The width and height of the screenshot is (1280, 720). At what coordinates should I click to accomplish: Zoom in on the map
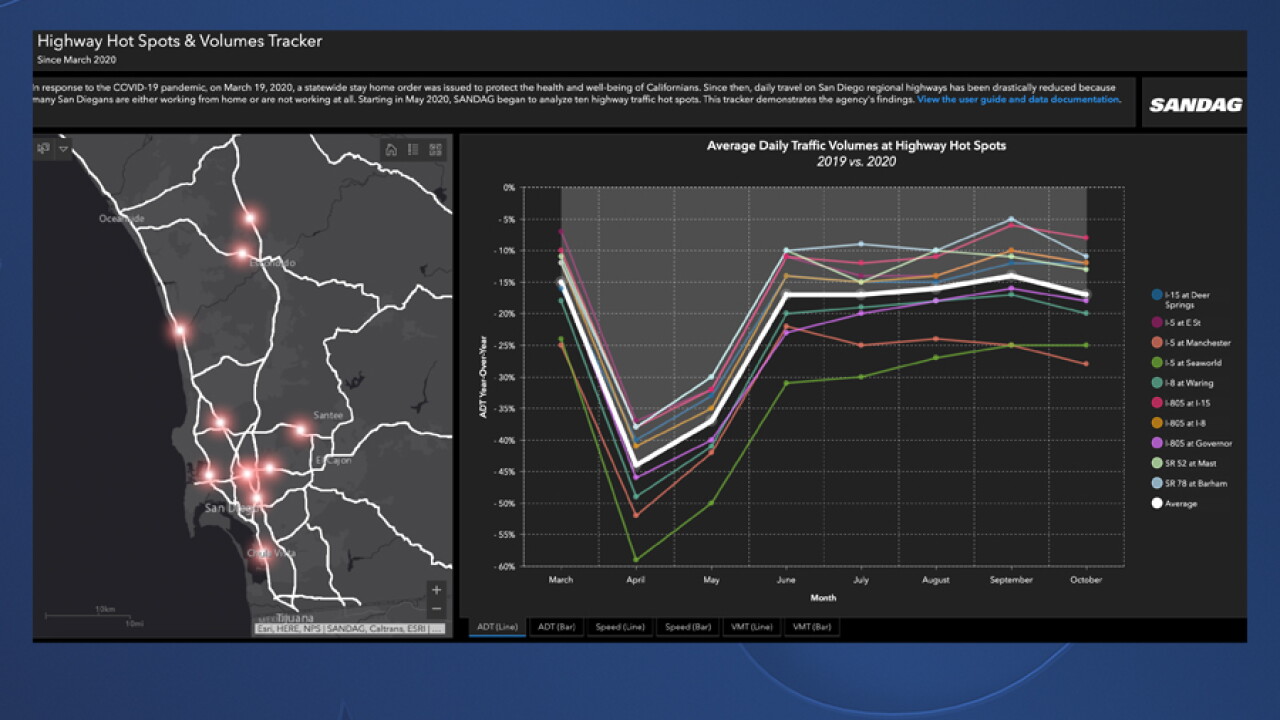[436, 590]
